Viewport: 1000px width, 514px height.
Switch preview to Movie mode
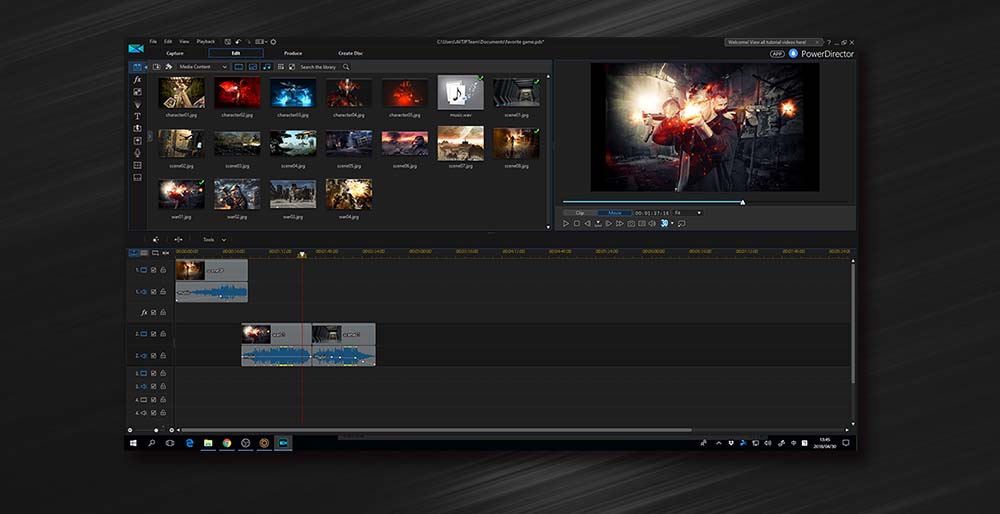[x=615, y=213]
